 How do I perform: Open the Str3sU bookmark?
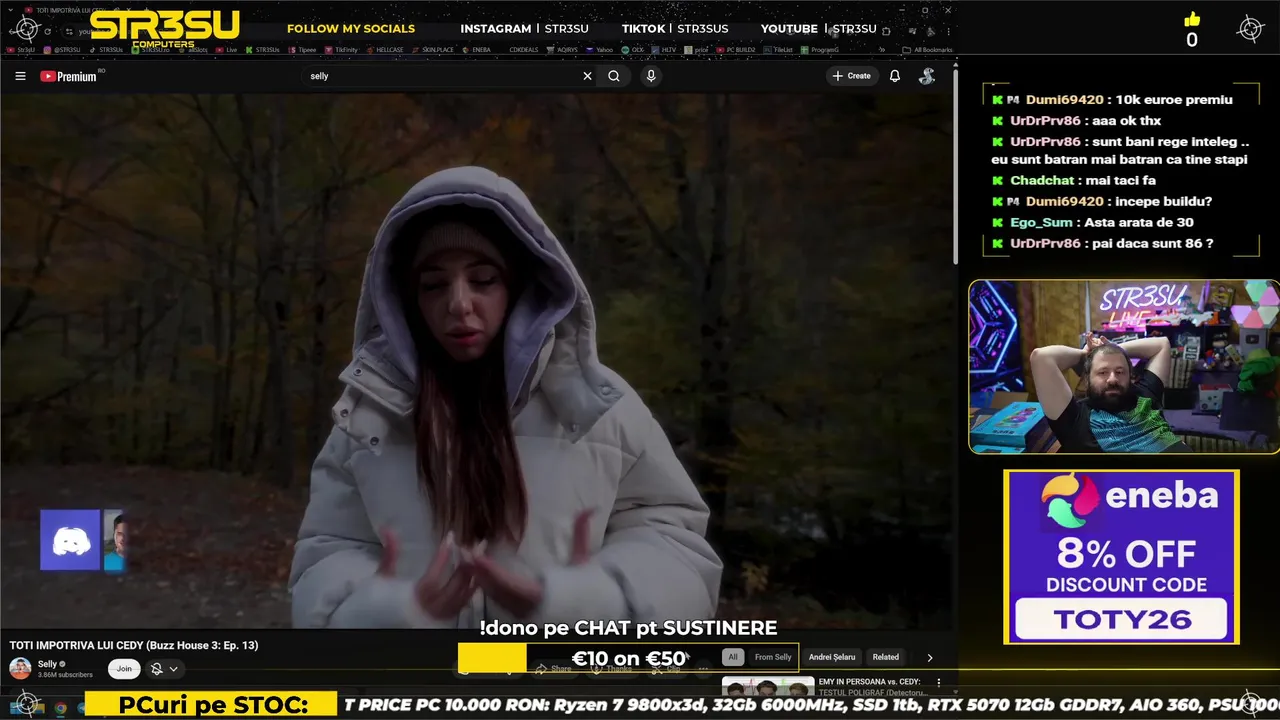tap(21, 49)
